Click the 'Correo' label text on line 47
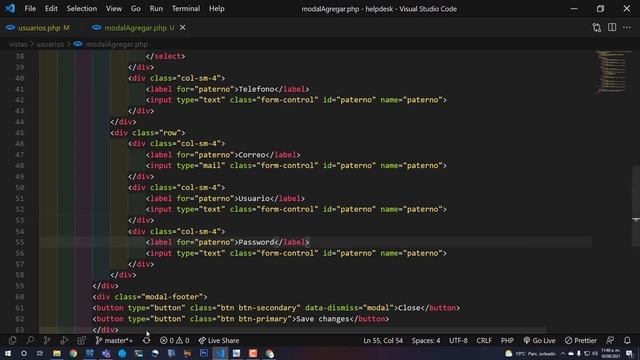This screenshot has height=360, width=640. click(252, 155)
